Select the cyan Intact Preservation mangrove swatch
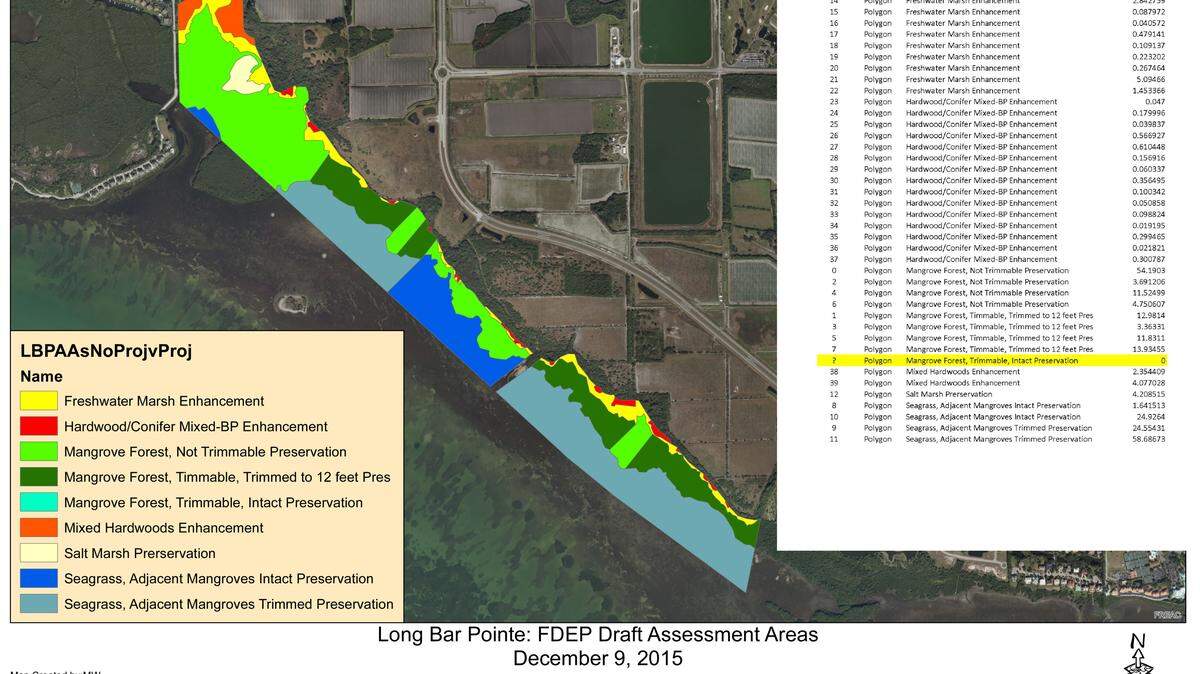The width and height of the screenshot is (1200, 674). (38, 503)
